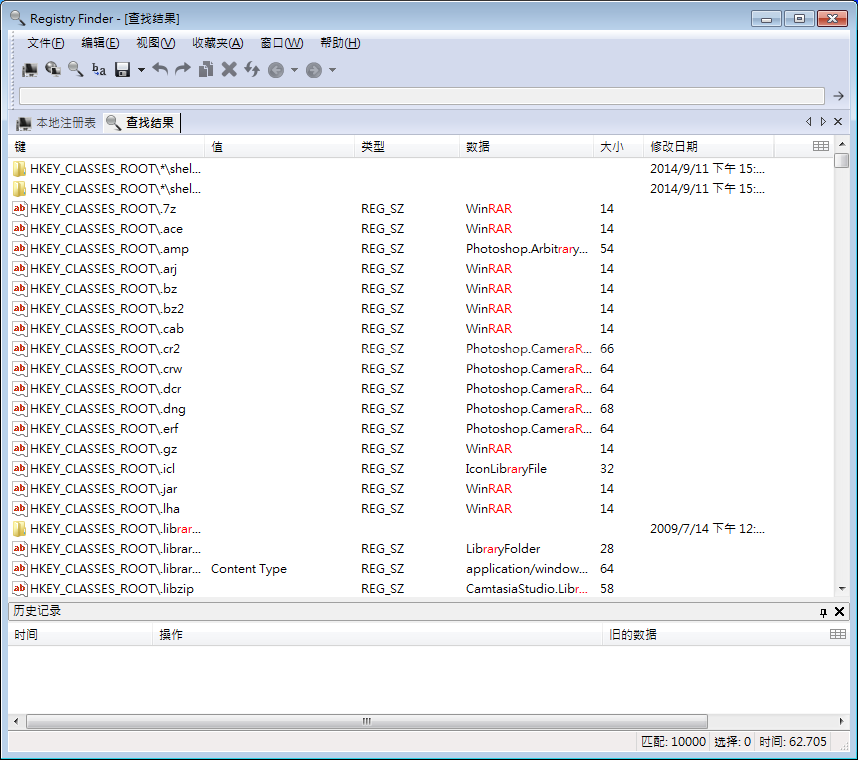The width and height of the screenshot is (858, 760).
Task: Open the Find magnifier tool in toolbar
Action: click(x=76, y=69)
